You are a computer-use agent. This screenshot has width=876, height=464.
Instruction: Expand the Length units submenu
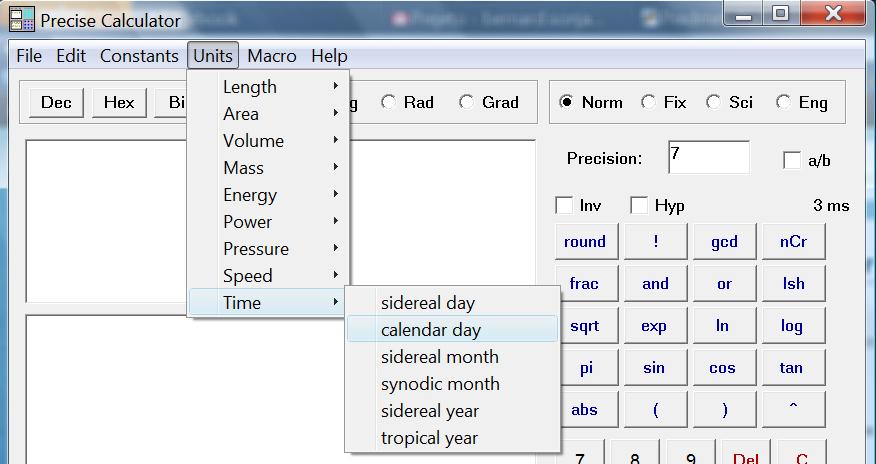(268, 87)
